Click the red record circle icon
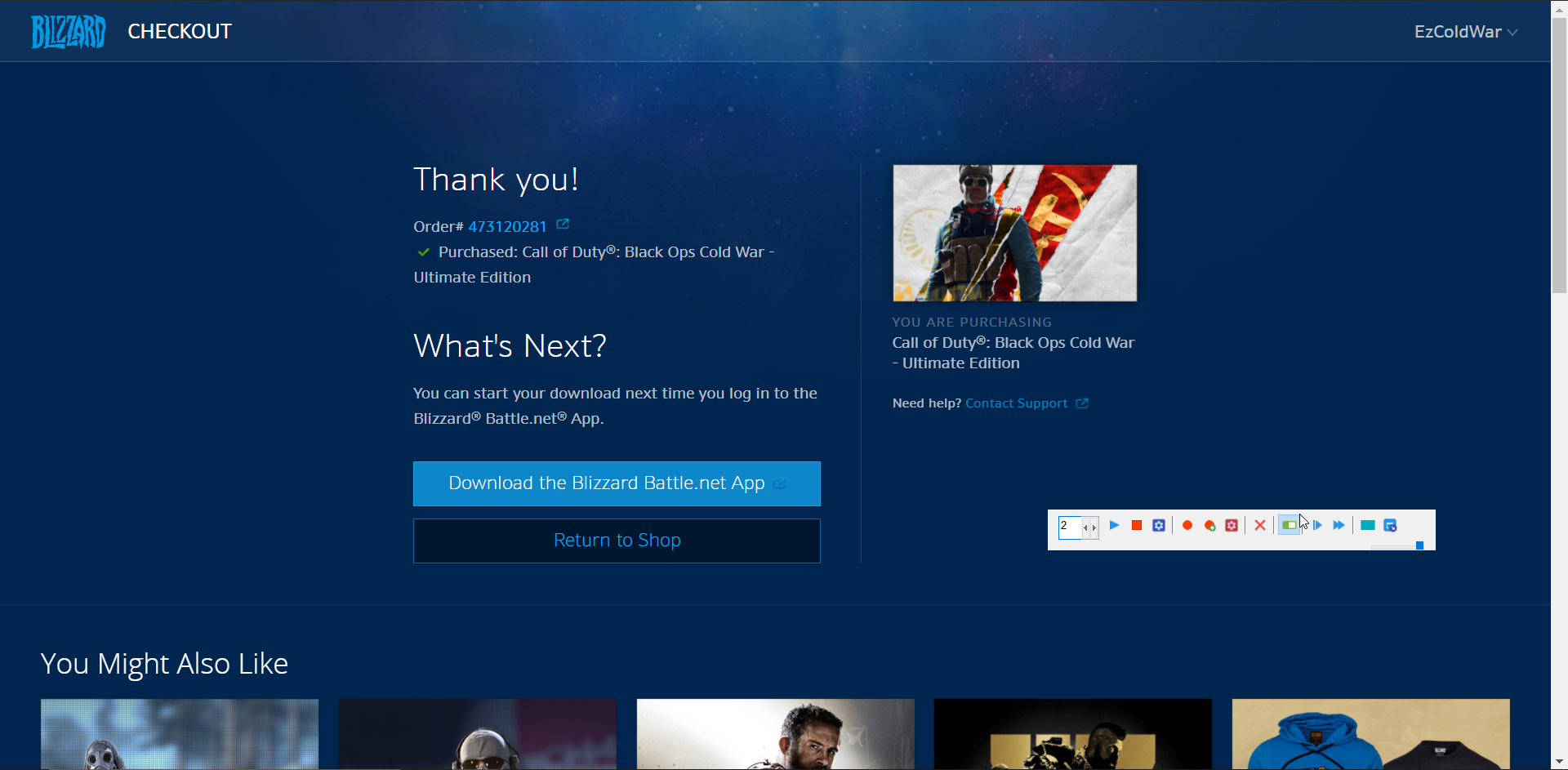Image resolution: width=1568 pixels, height=770 pixels. tap(1187, 525)
